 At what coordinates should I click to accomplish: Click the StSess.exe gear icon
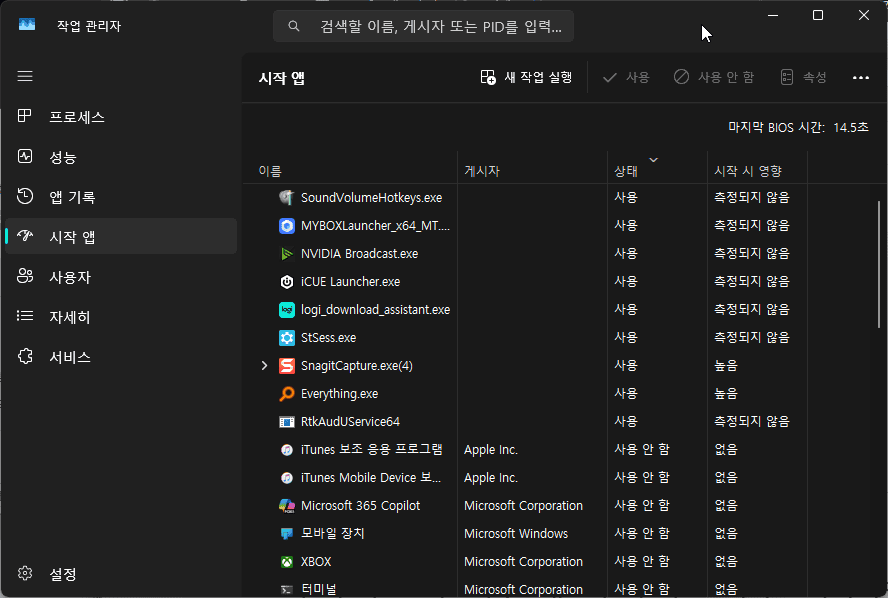pyautogui.click(x=287, y=338)
